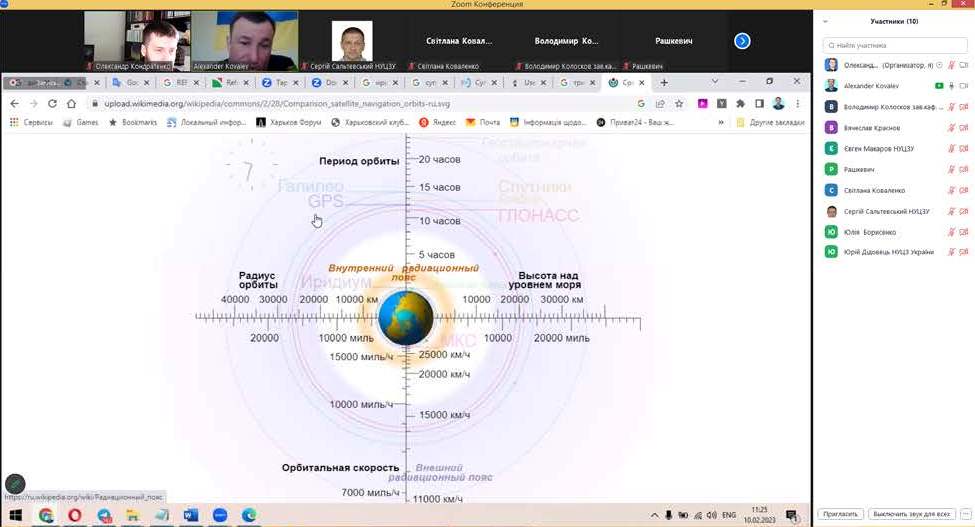Open the Приват24 bookmark
The image size is (975, 527).
(634, 122)
